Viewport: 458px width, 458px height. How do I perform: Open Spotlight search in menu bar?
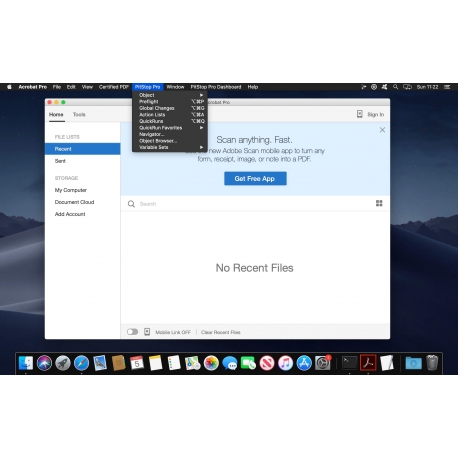pos(396,87)
